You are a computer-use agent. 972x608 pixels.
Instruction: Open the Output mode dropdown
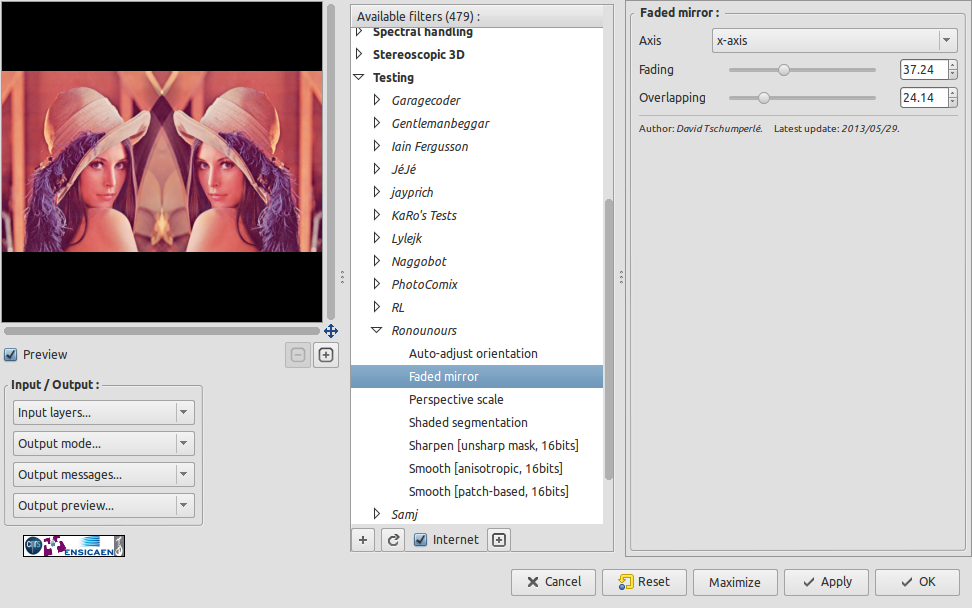click(x=104, y=444)
